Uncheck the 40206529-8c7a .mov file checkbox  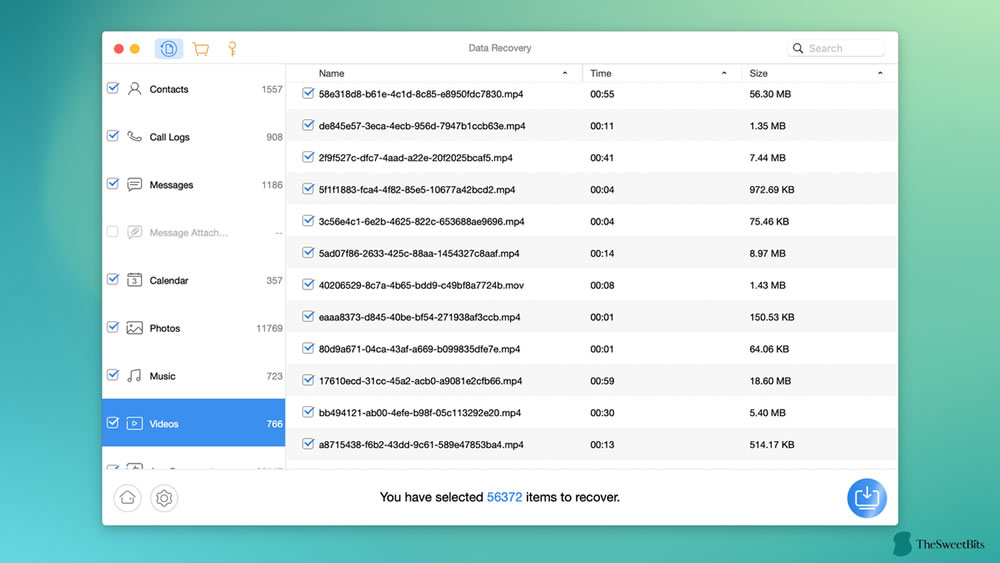[x=308, y=284]
